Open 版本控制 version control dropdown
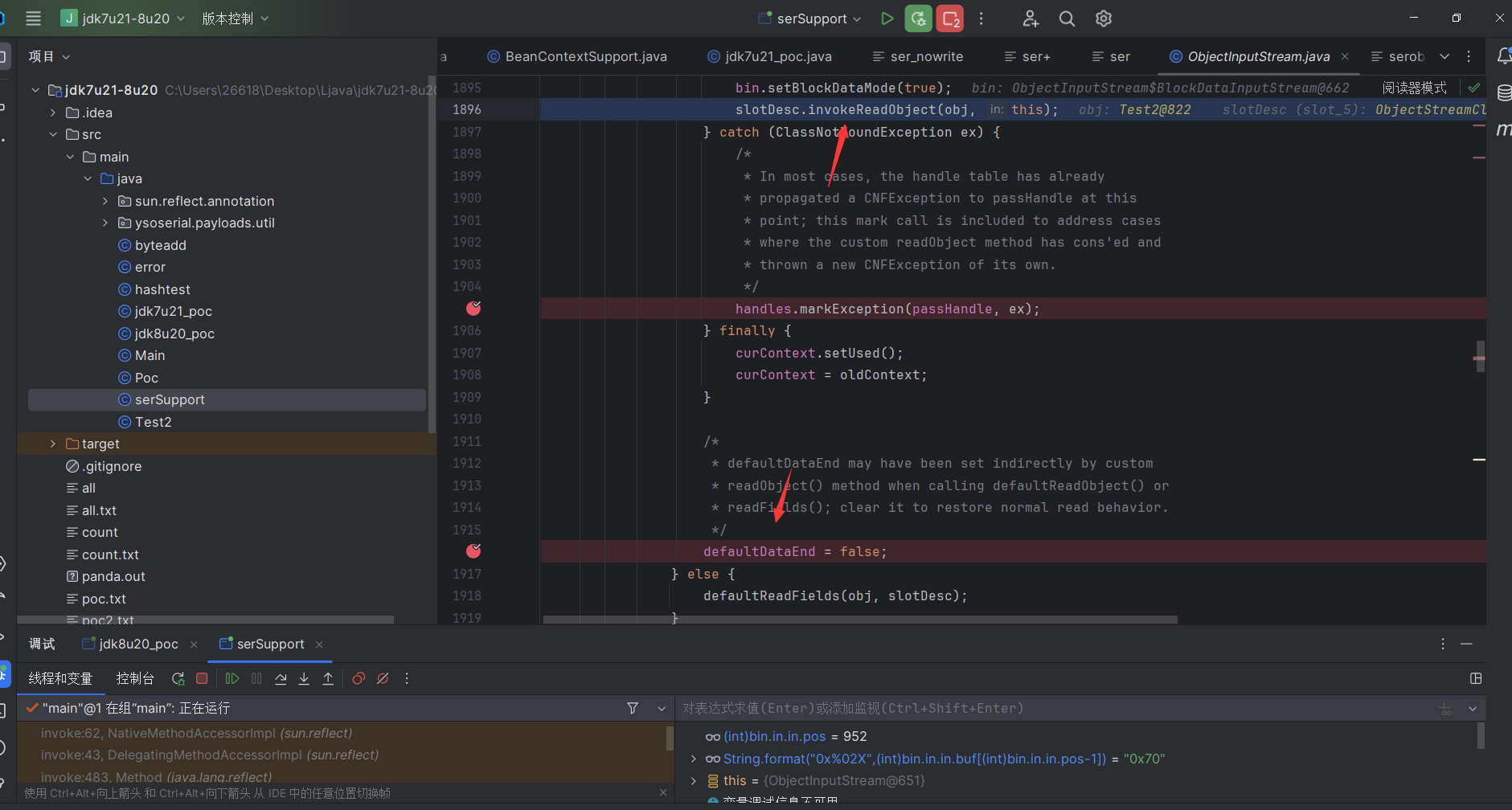 235,18
